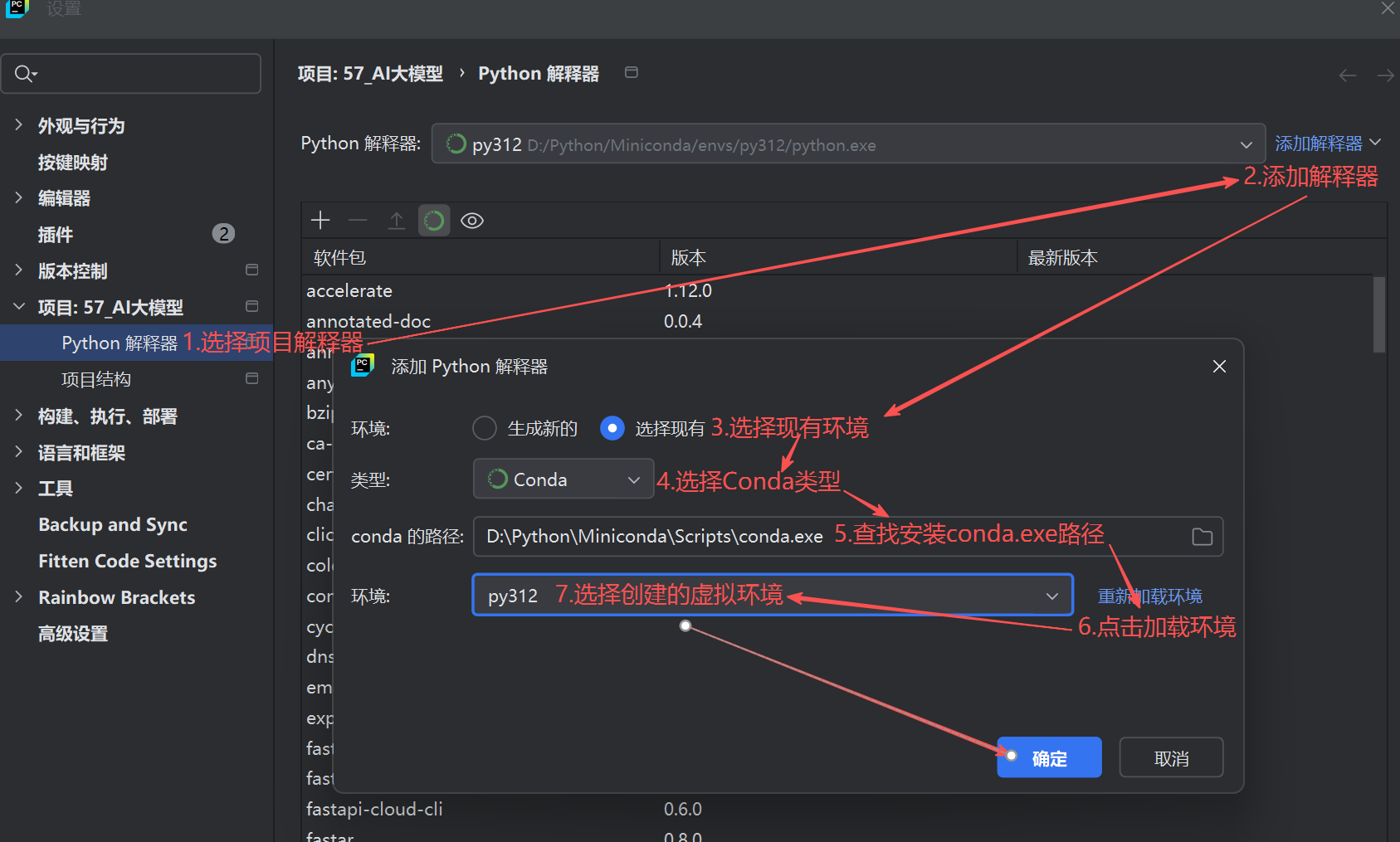Click project icon next to 版本控制
This screenshot has width=1400, height=842.
pos(252,270)
